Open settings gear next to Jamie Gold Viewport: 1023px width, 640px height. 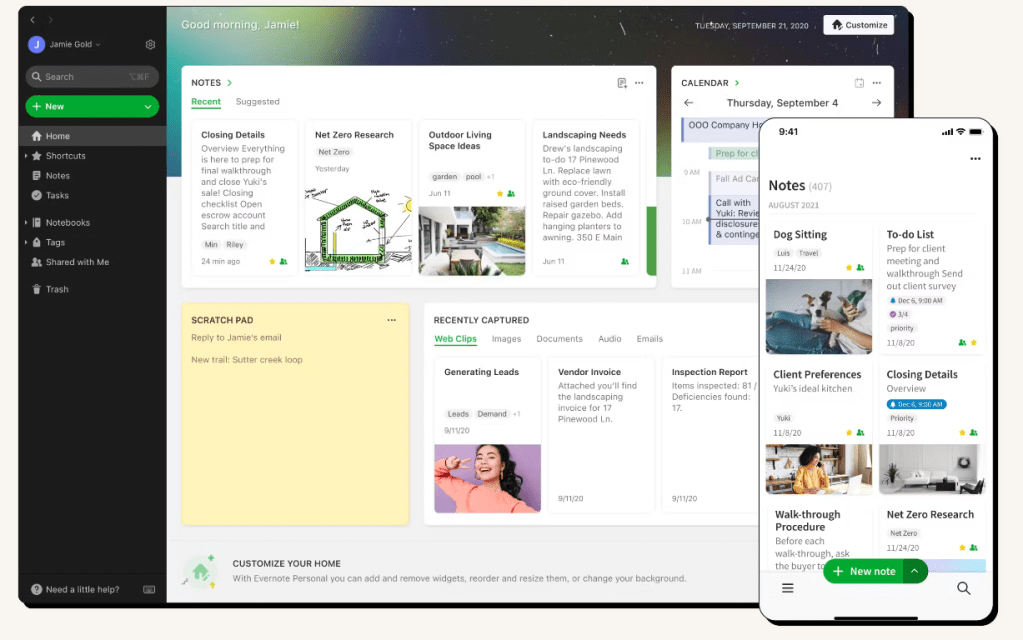[150, 44]
